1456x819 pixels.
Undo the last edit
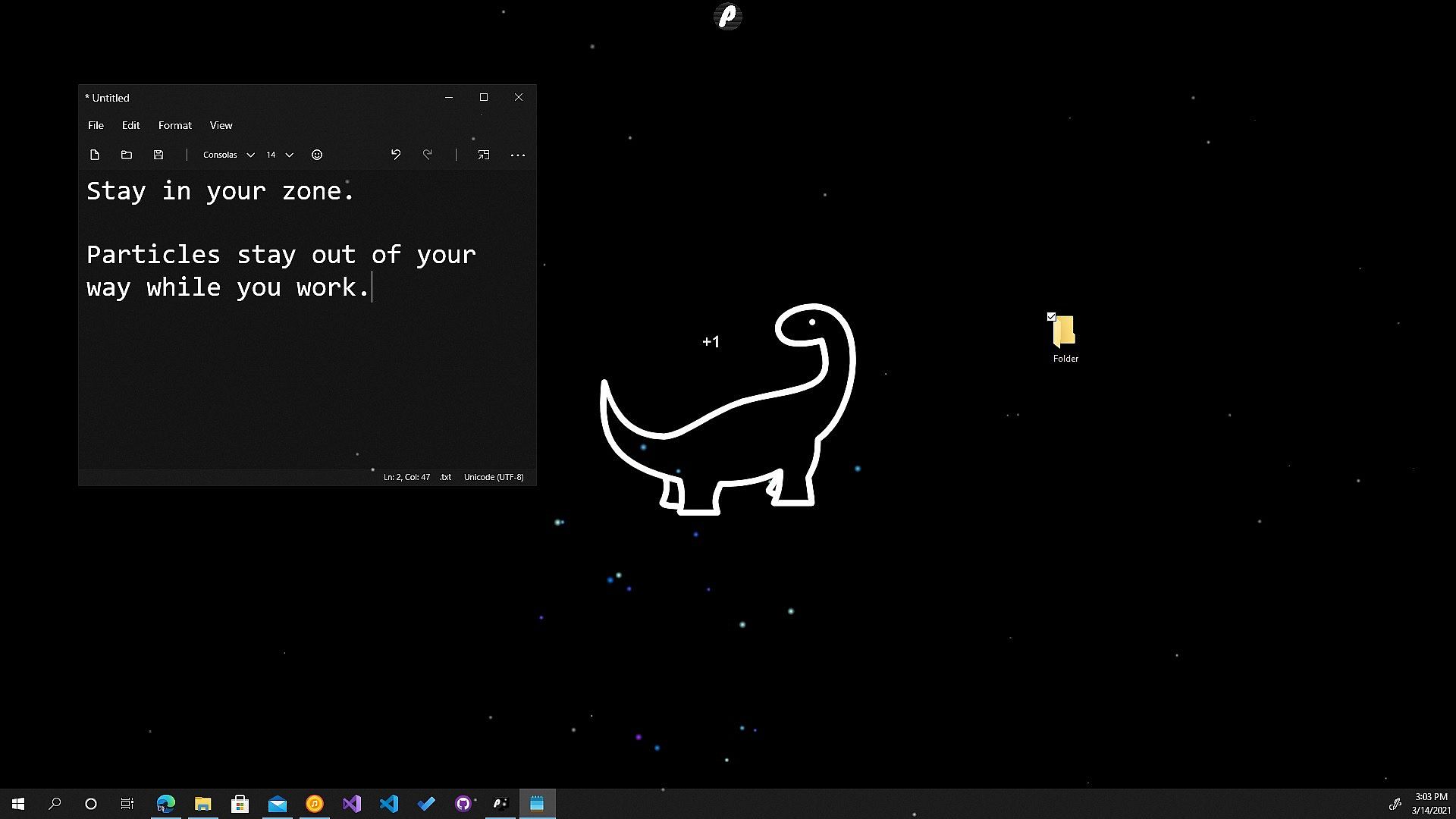(396, 155)
